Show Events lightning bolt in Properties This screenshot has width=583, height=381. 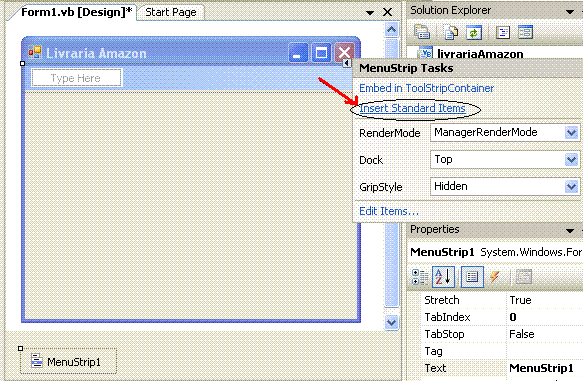coord(495,277)
